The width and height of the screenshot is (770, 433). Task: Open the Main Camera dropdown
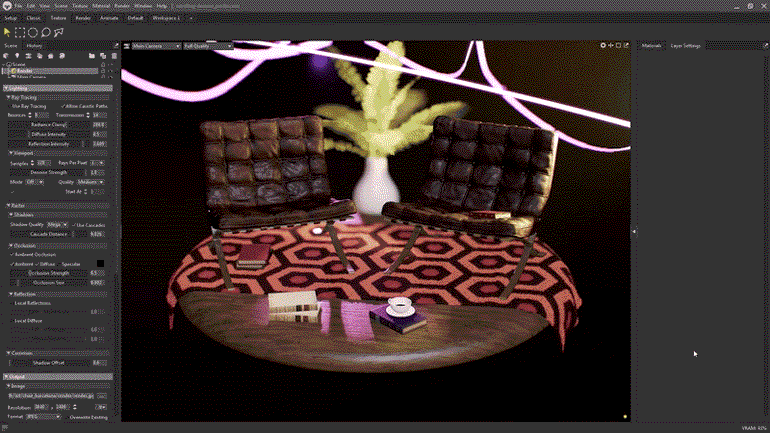[x=153, y=45]
